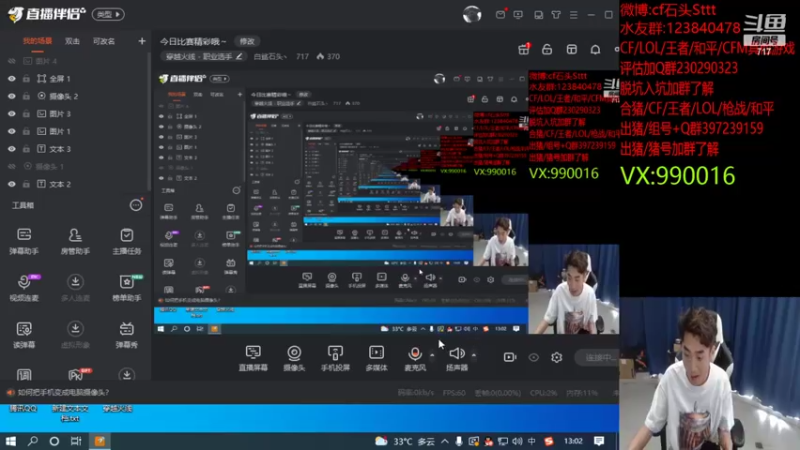Open tip 如何把手机变成电脑摄像头?
This screenshot has height=450, width=800.
coord(63,392)
